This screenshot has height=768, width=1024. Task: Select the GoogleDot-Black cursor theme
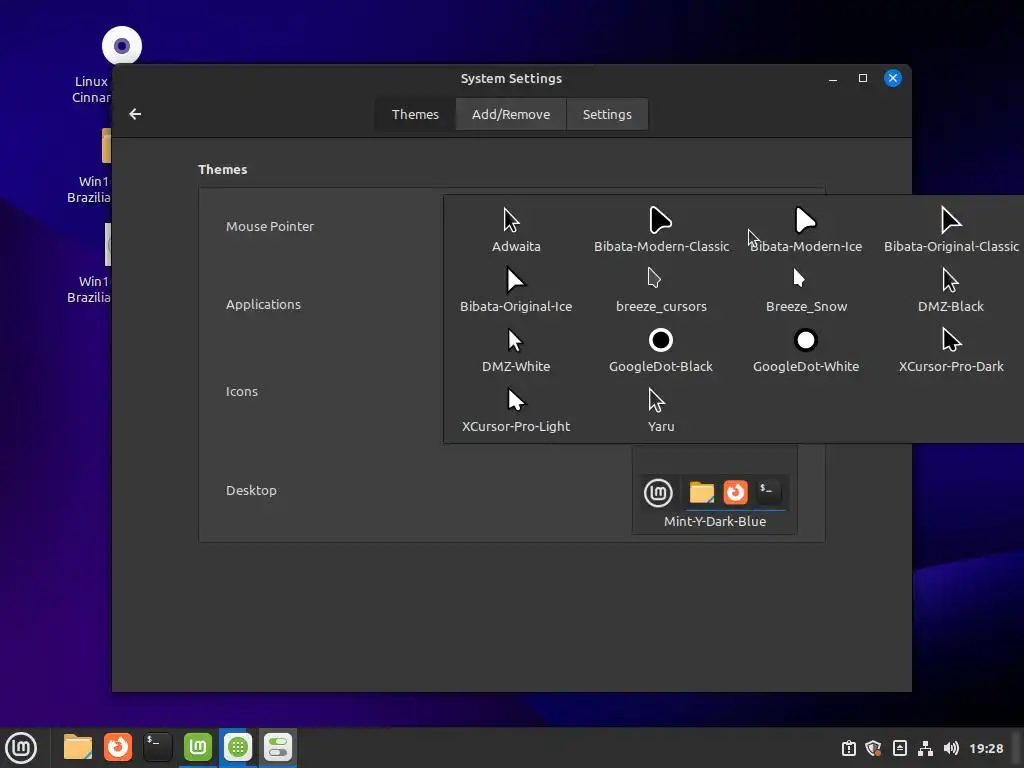[x=661, y=350]
